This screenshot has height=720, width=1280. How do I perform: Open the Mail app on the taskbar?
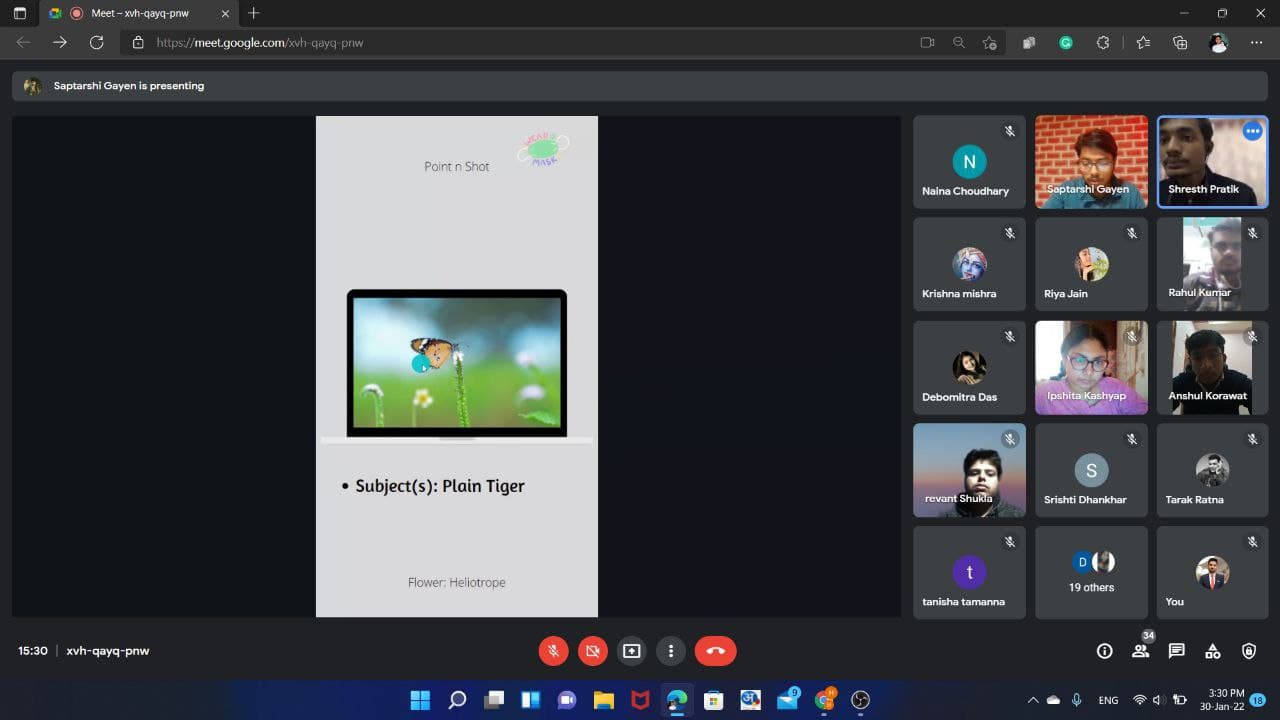click(x=788, y=700)
